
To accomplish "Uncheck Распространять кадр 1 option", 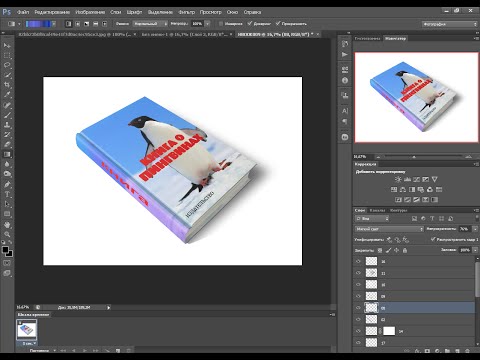I will pos(433,239).
